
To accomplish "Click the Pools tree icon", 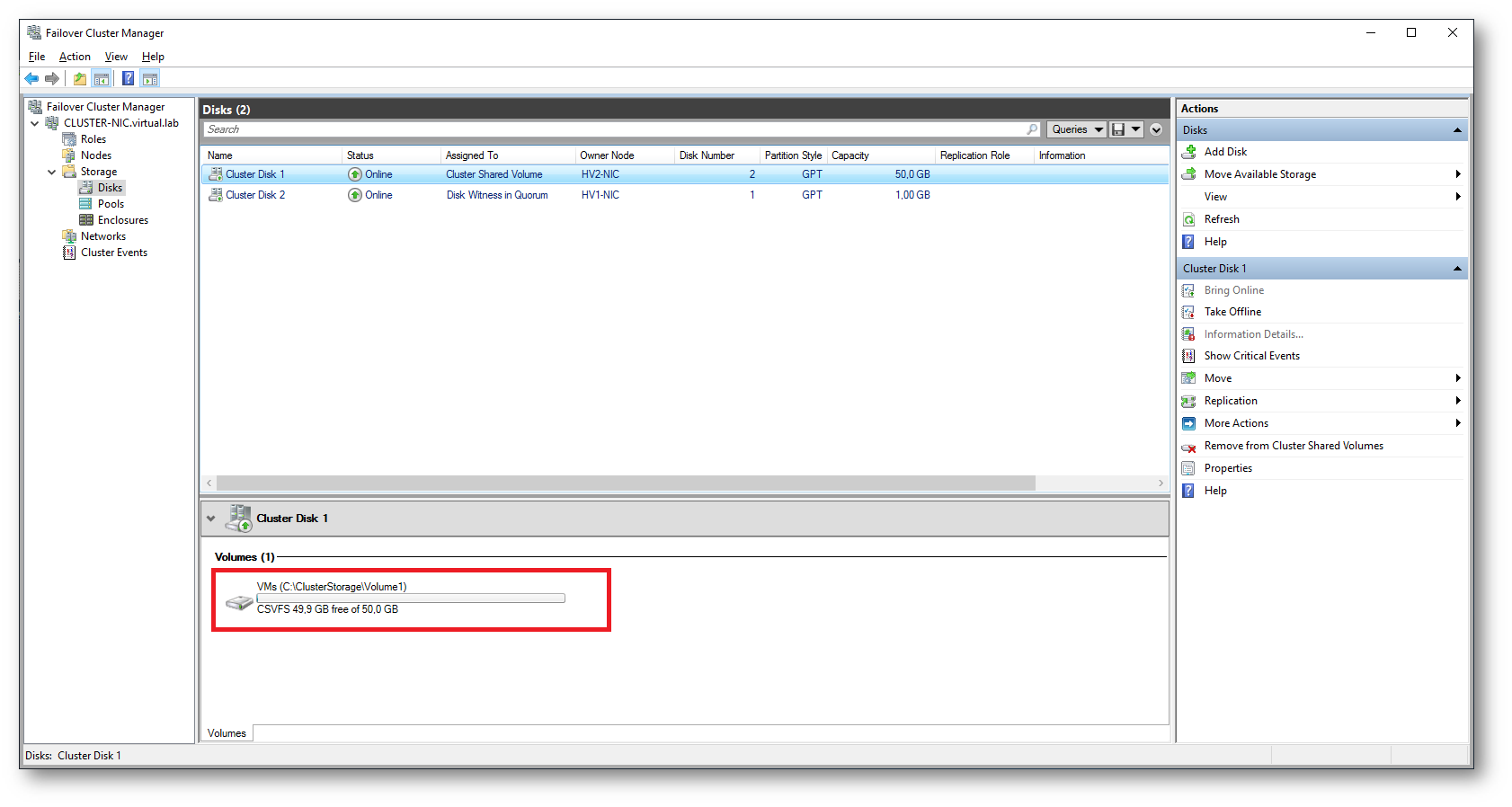I will pos(86,204).
